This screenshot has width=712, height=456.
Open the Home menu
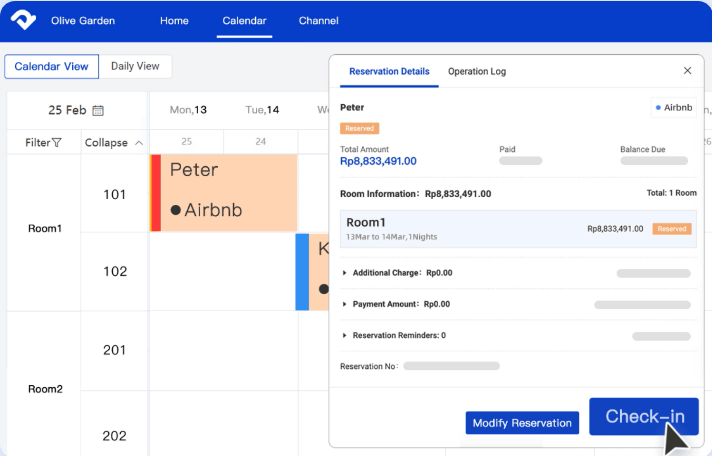point(174,21)
